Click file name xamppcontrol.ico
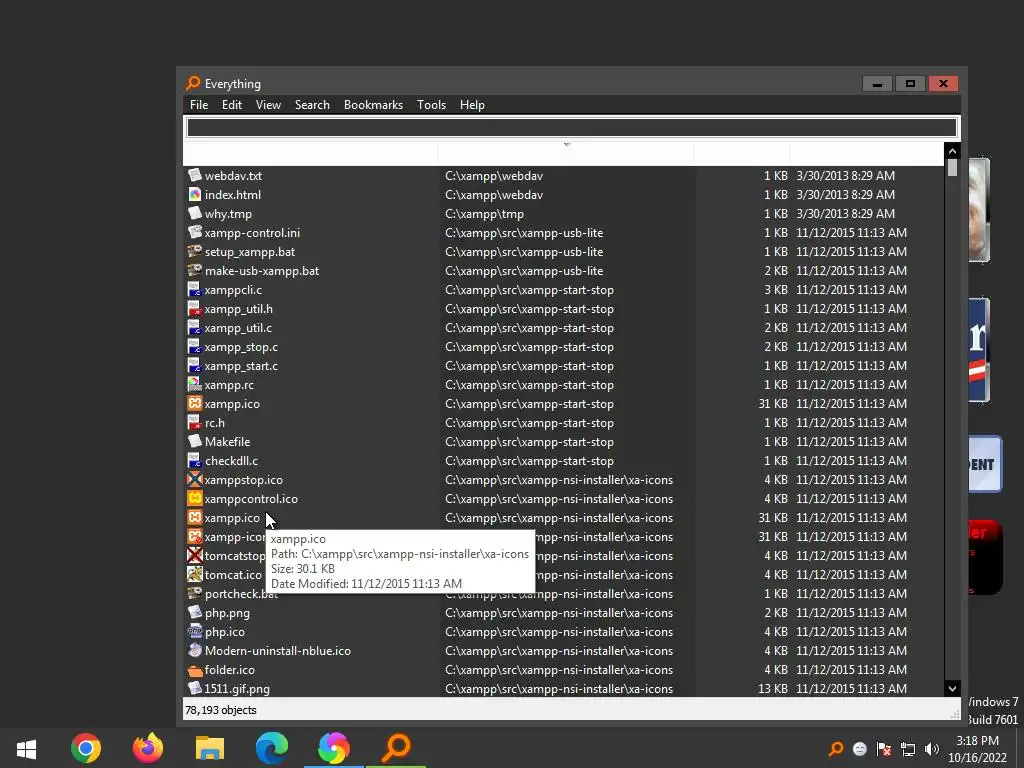Screen dimensions: 1024x768 (251, 499)
